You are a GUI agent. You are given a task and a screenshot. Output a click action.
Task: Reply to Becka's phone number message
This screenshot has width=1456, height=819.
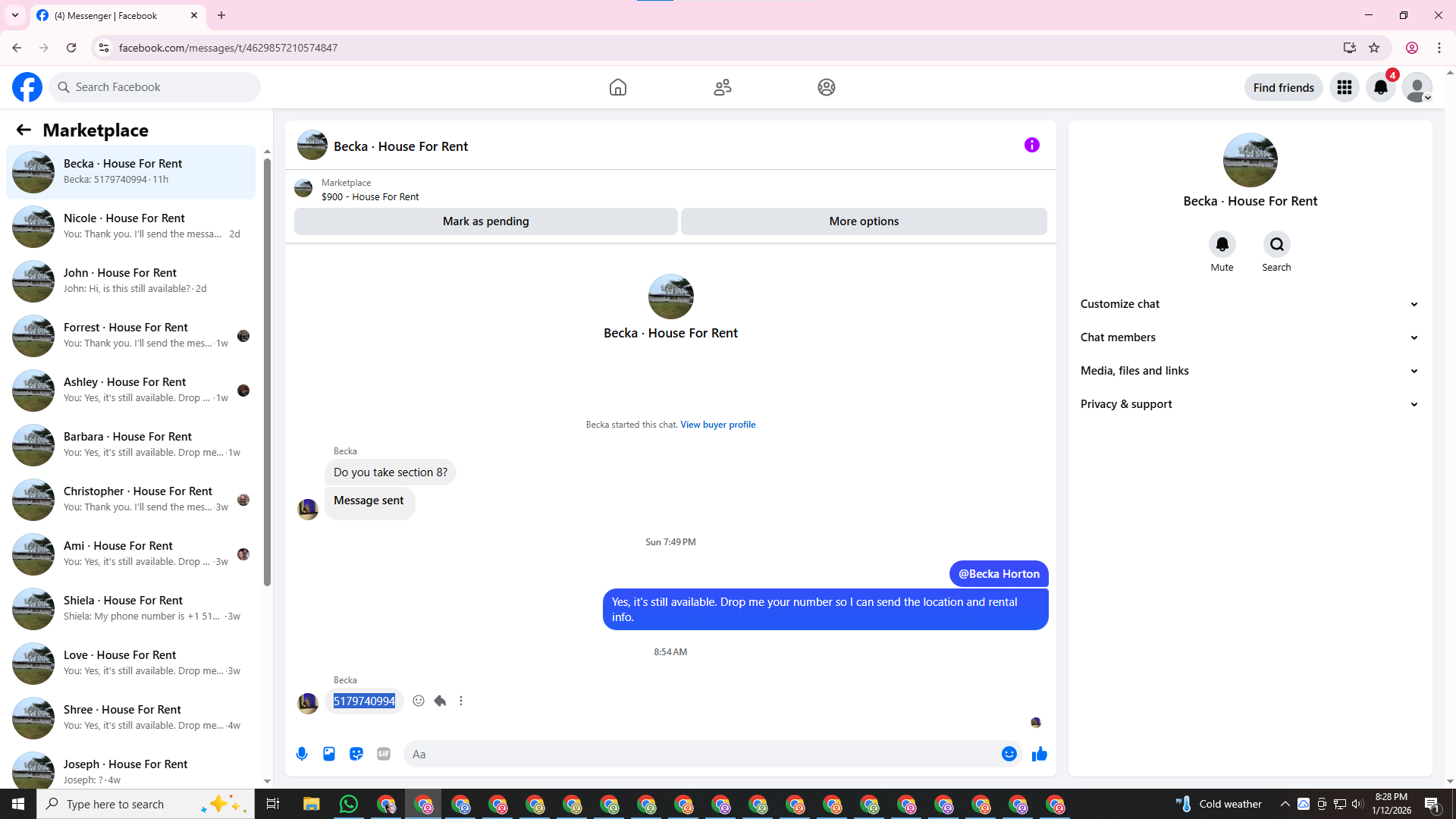(x=440, y=701)
